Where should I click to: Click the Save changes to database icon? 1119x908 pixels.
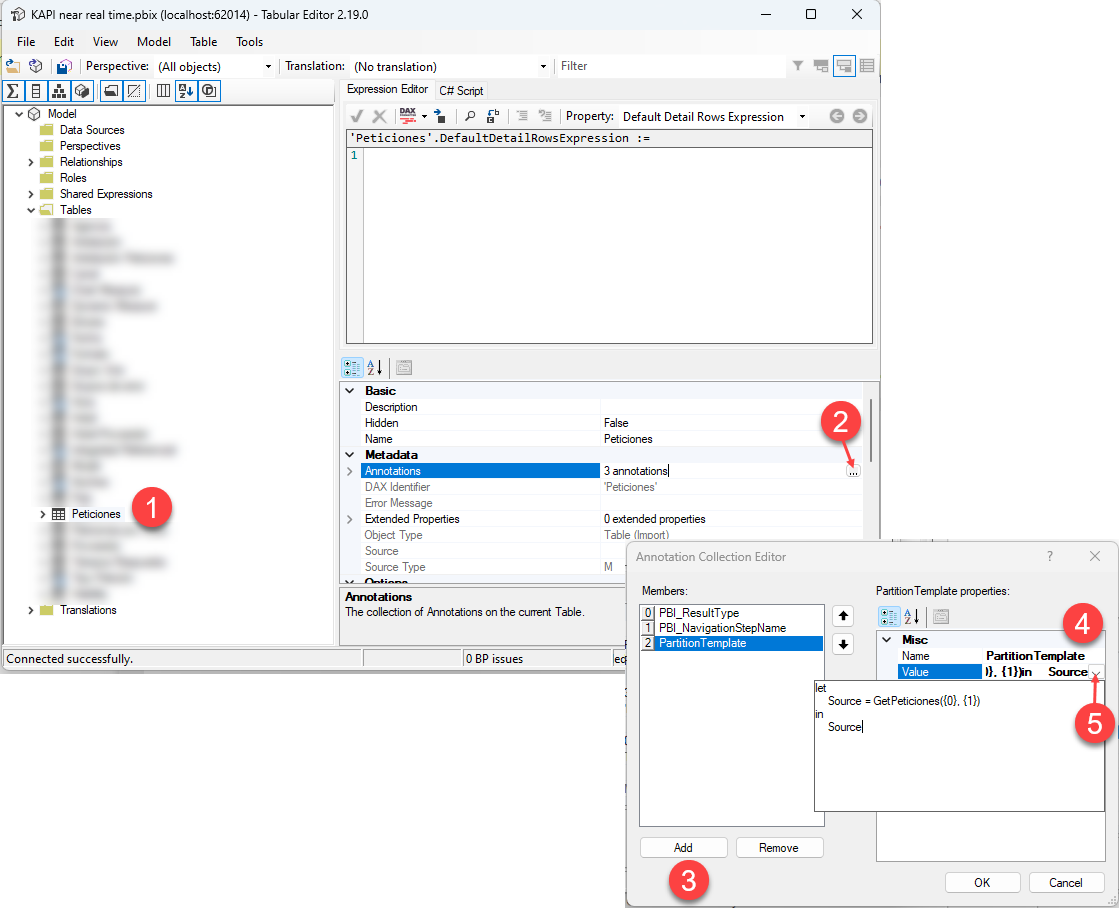[64, 66]
